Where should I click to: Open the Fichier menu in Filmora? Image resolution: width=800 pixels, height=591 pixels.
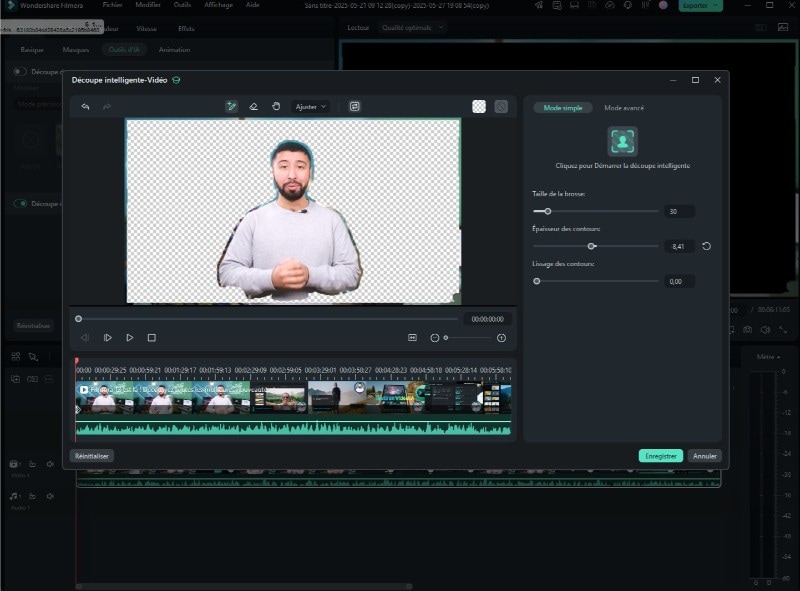click(112, 5)
